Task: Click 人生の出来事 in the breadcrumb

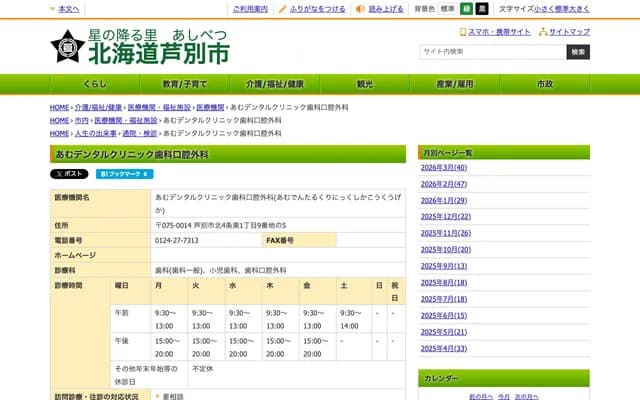Action: pos(94,133)
